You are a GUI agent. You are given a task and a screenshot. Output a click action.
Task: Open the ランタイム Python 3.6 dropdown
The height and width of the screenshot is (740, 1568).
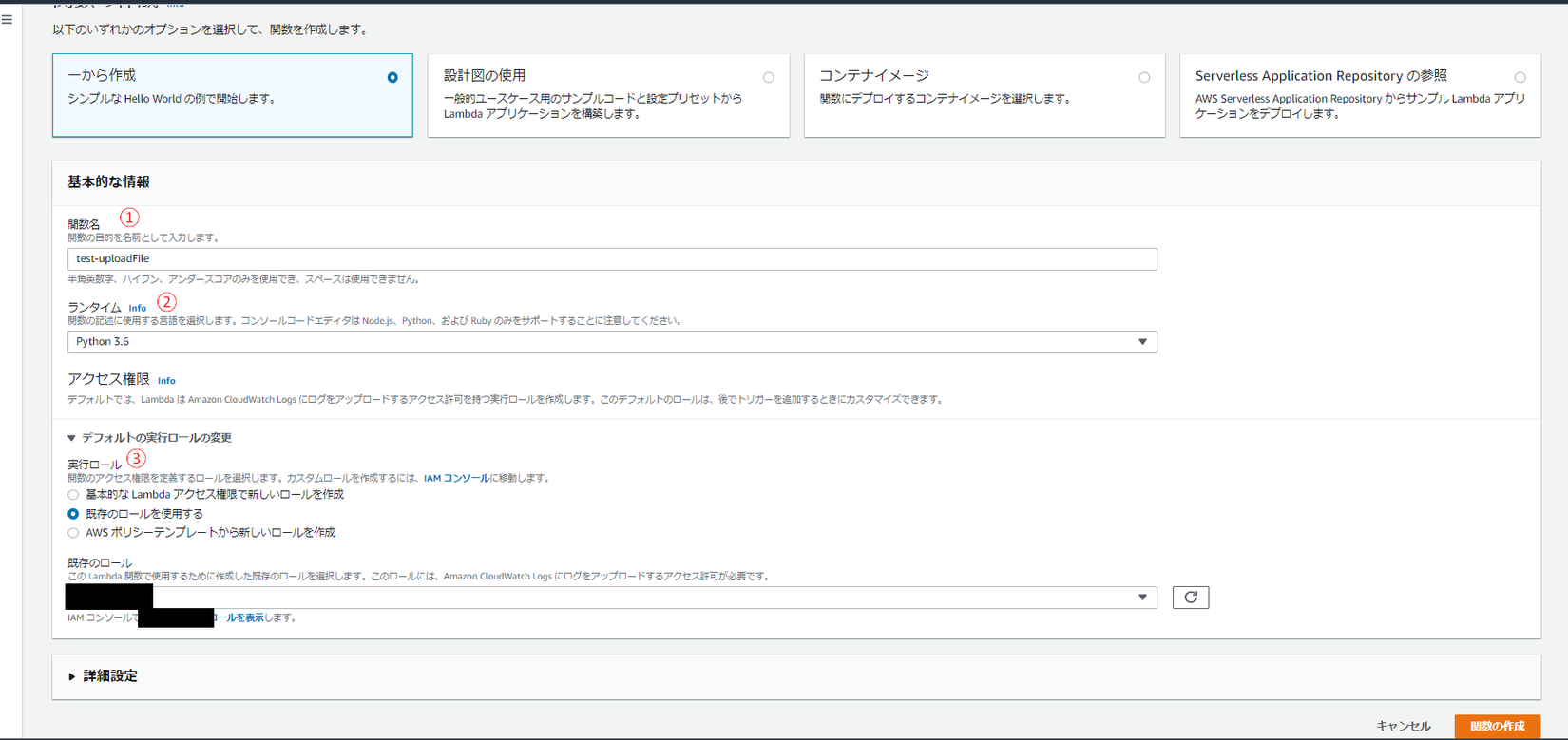tap(612, 342)
